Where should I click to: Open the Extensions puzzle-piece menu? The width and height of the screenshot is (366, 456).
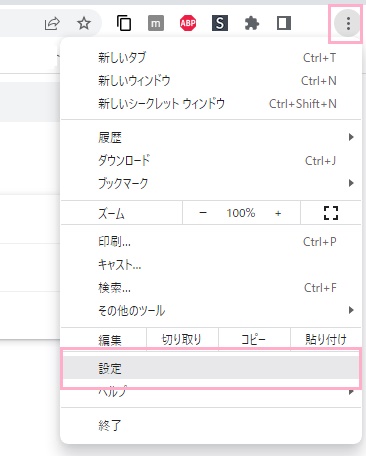pos(252,23)
